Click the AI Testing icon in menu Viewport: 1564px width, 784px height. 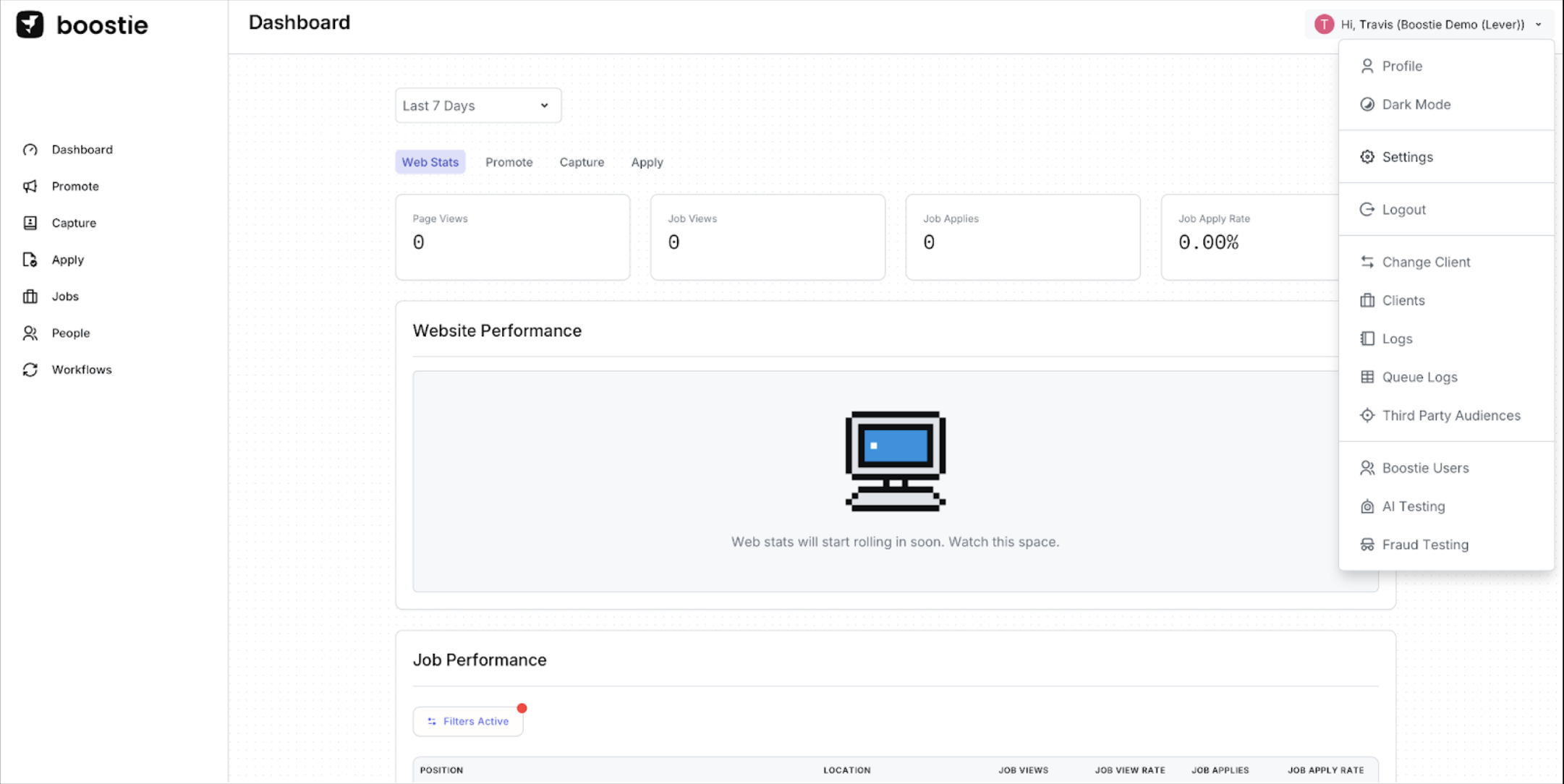[x=1367, y=506]
